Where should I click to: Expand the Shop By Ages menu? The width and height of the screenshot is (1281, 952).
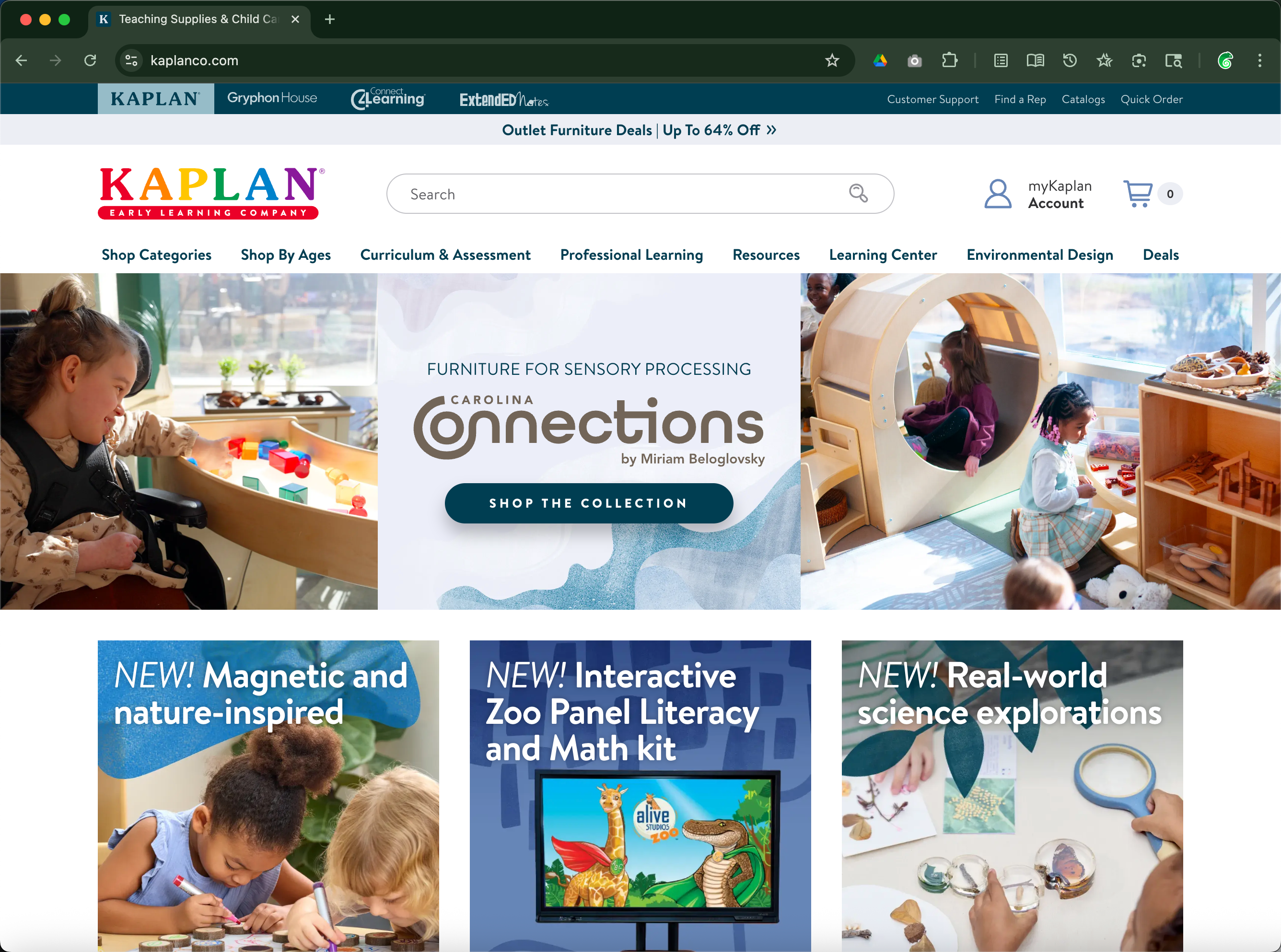point(285,255)
